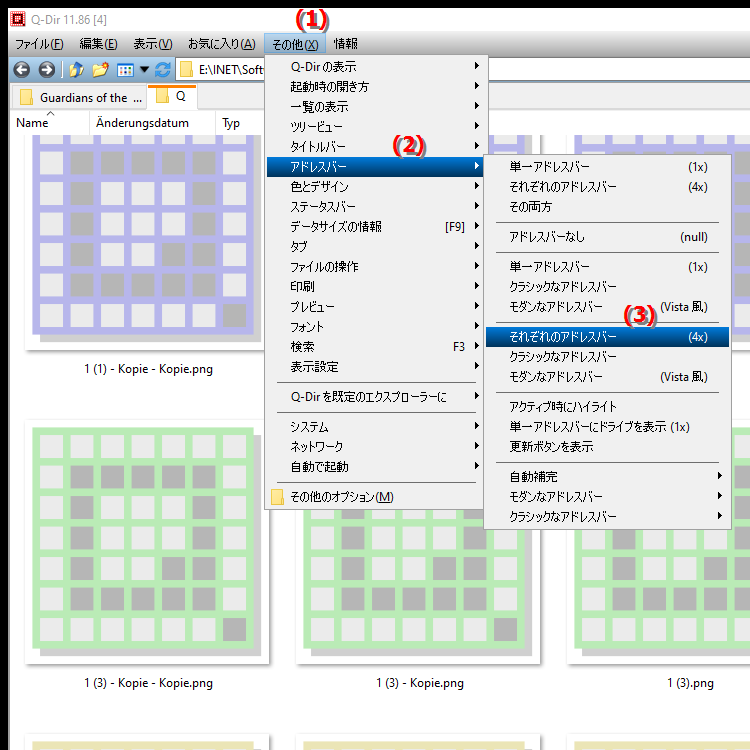Expand the タイトルバー submenu
The image size is (750, 750).
coord(375,146)
